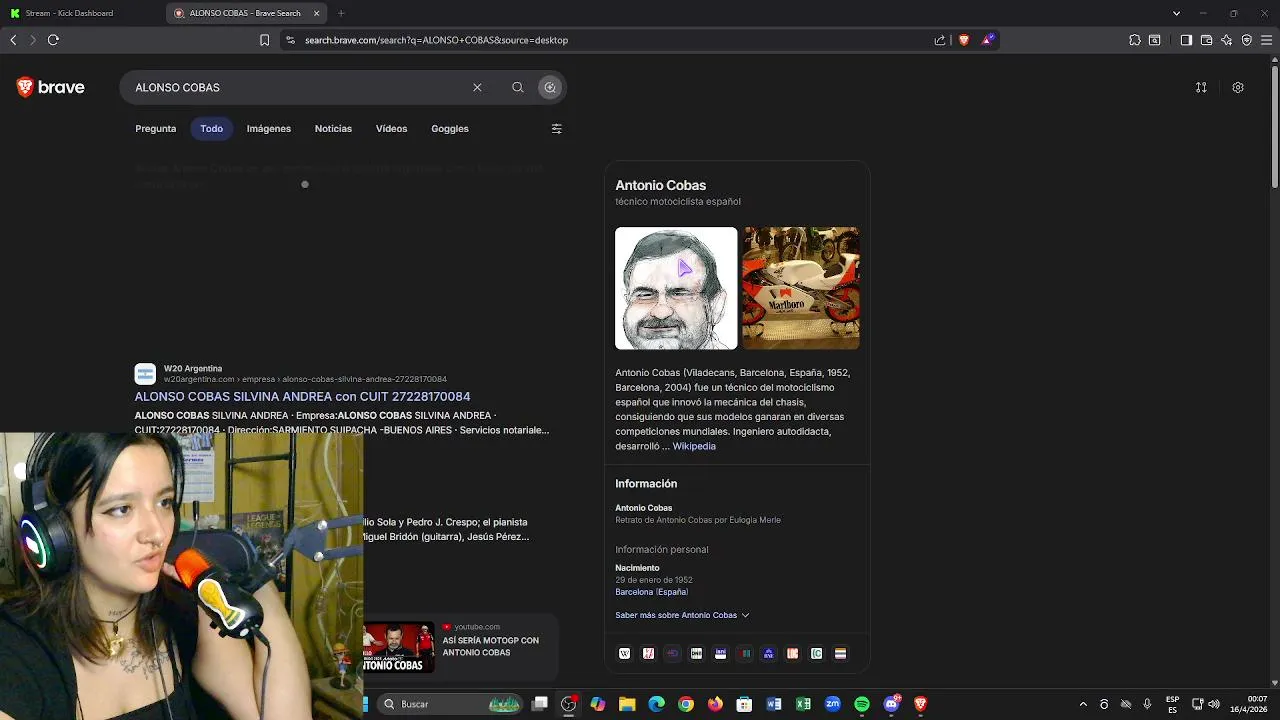
Task: Open taskbar volume control
Action: (x=1214, y=704)
